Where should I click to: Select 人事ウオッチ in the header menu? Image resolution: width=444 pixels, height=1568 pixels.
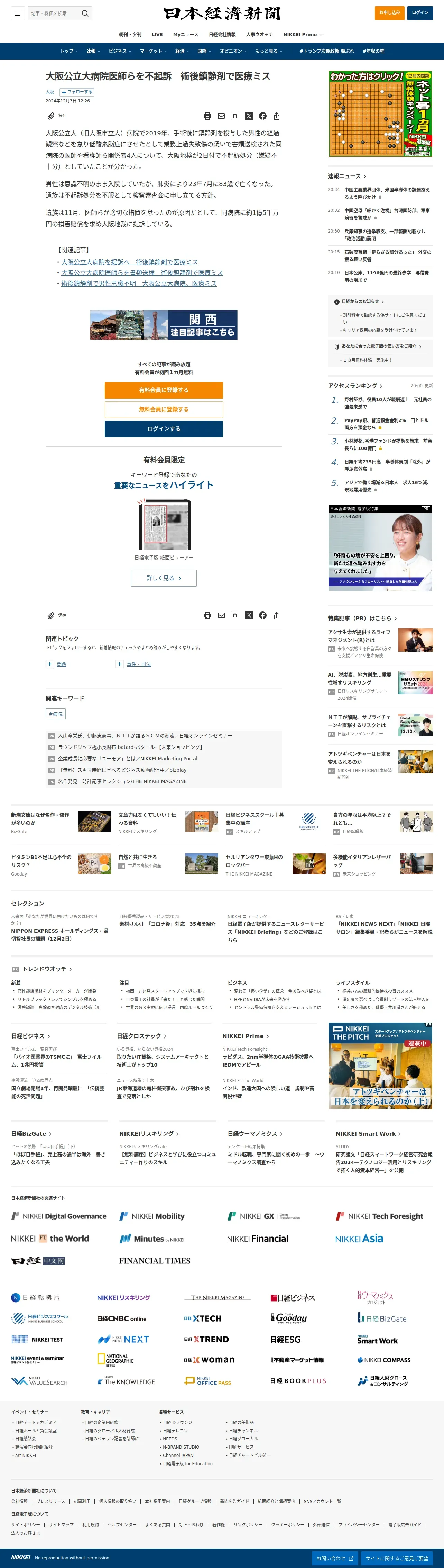click(x=260, y=35)
